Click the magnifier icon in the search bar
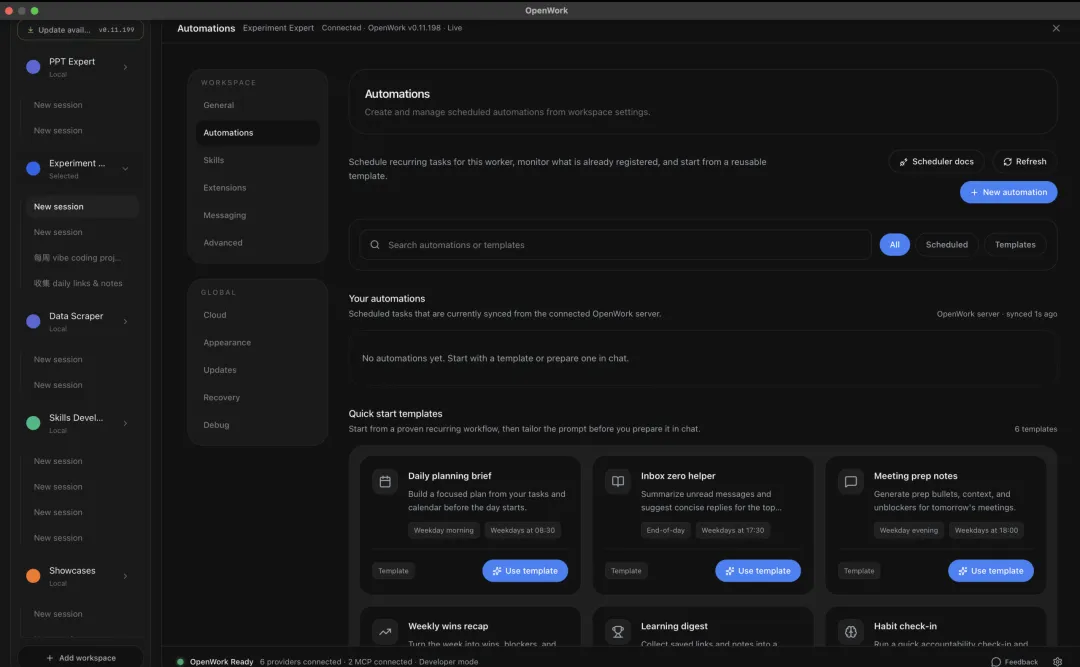The height and width of the screenshot is (667, 1080). (x=375, y=245)
